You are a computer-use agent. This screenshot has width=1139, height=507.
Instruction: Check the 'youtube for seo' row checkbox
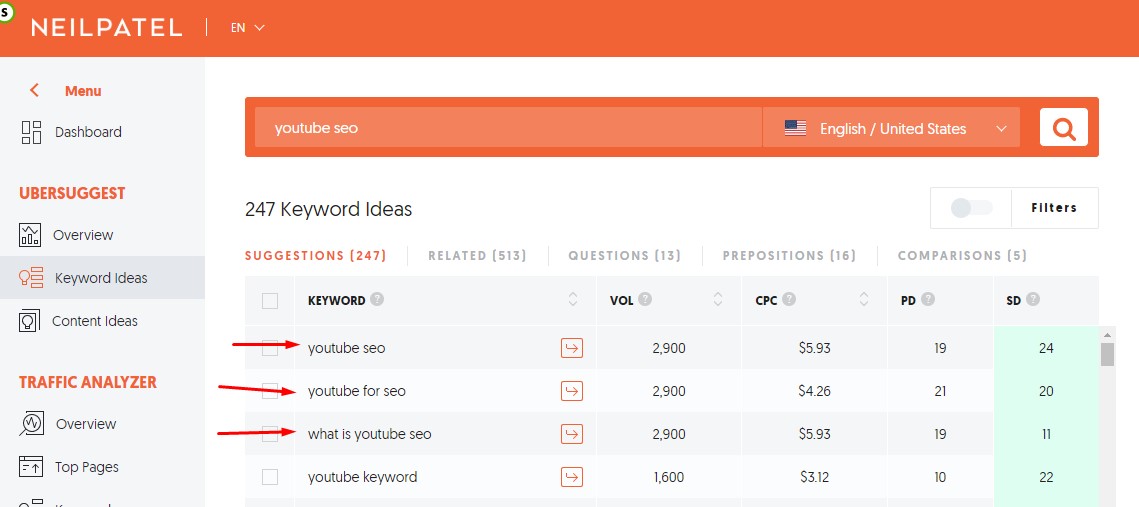pyautogui.click(x=269, y=392)
